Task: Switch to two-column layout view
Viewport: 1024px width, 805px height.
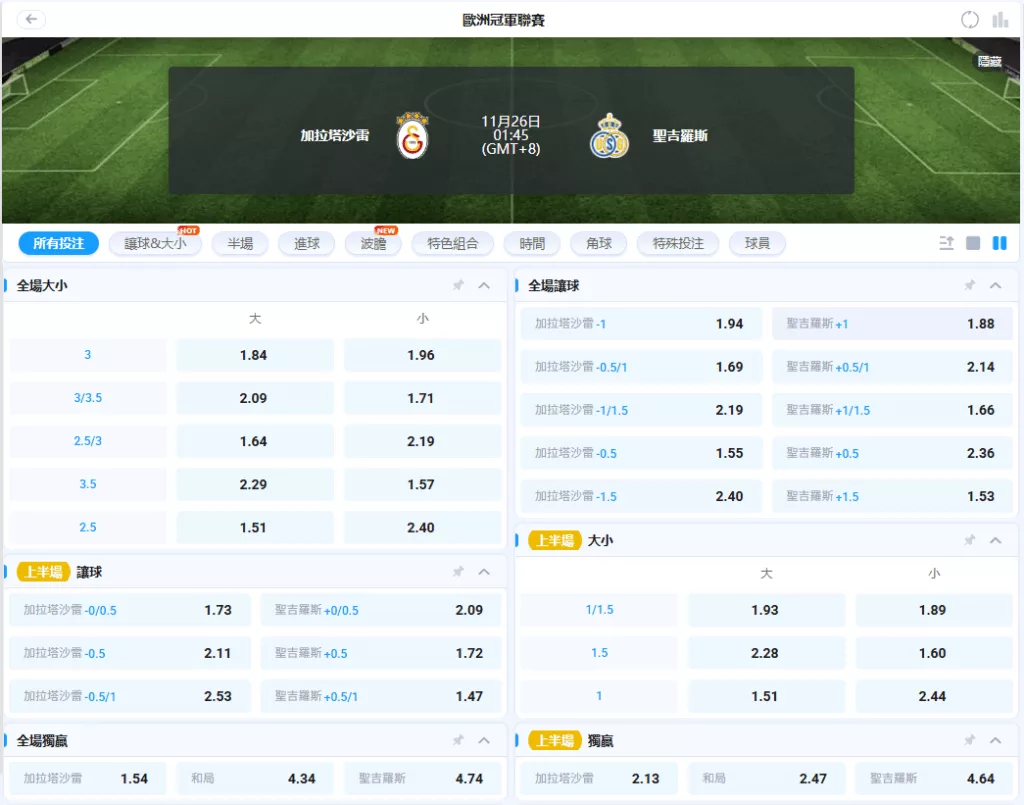Action: 999,243
